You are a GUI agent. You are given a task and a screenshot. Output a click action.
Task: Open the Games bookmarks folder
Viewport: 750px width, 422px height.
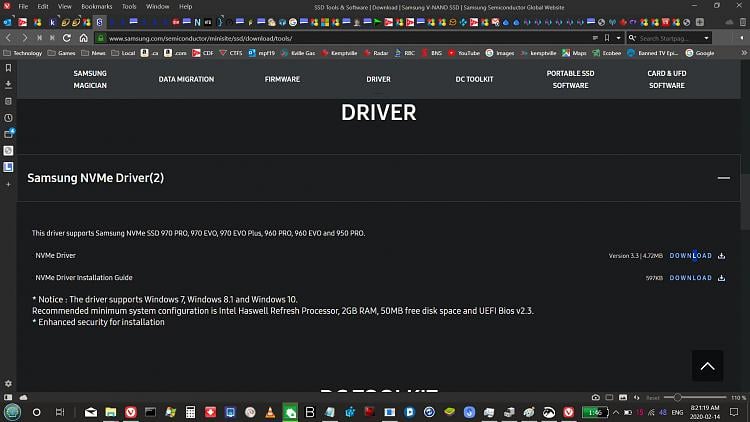tap(62, 53)
